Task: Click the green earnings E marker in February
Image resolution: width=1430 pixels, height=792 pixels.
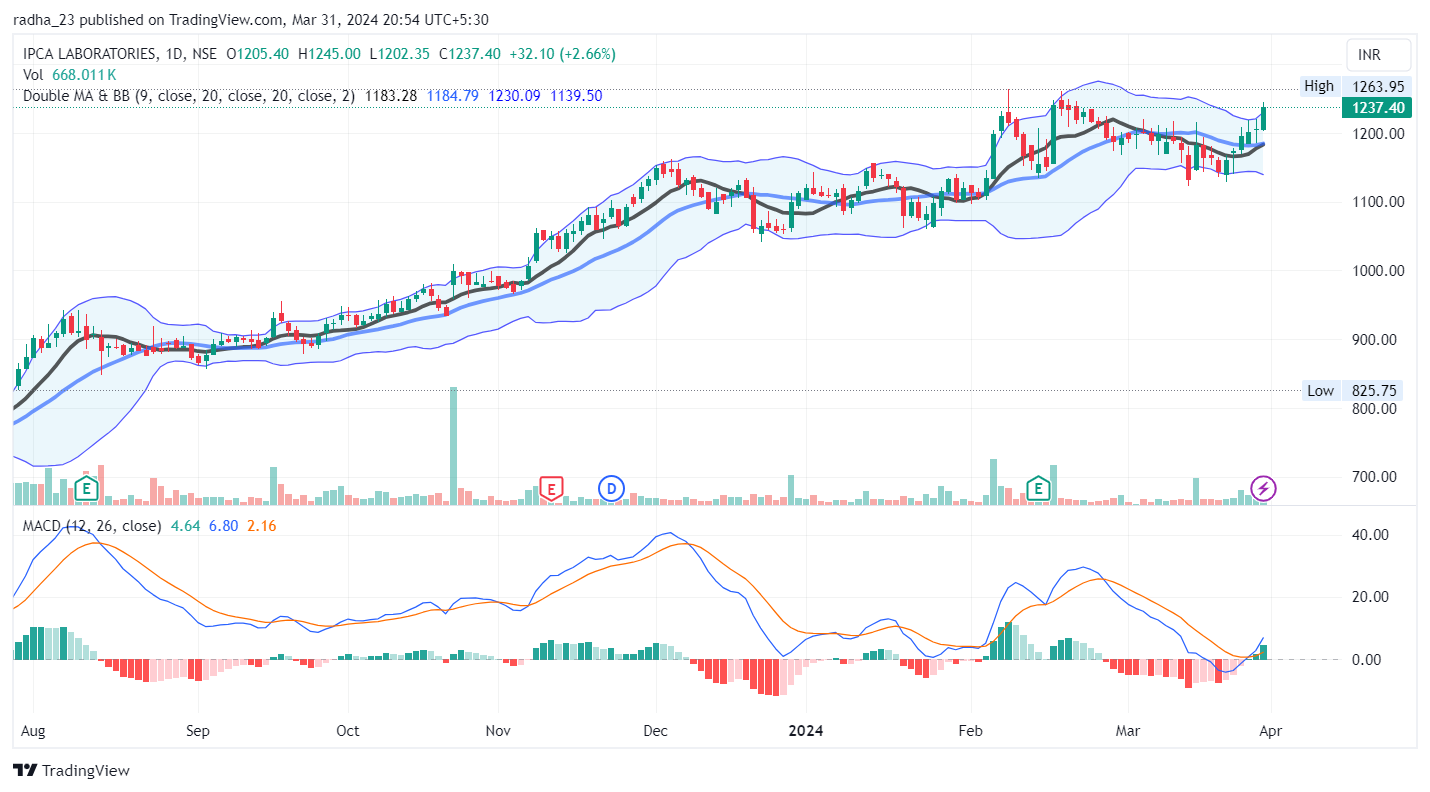Action: pos(1040,488)
